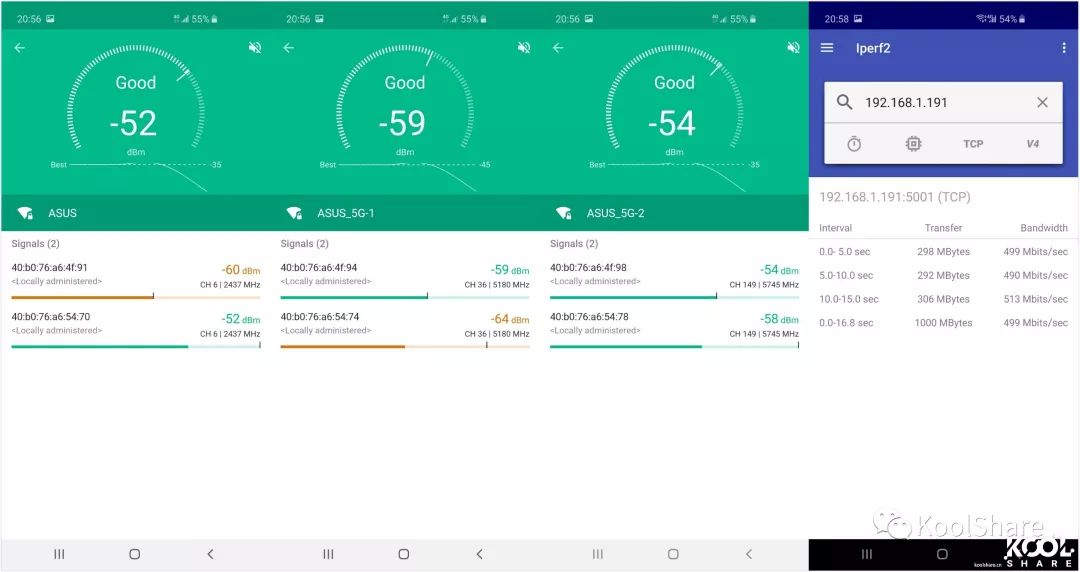Screen dimensions: 1080x572
Task: Select access point 40:b0:76:a6:4f:91
Action: [136, 280]
